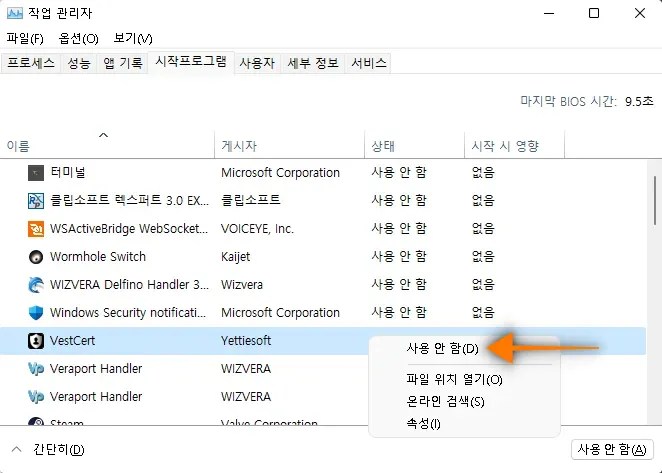Select the Wormhole Switch row name
The height and width of the screenshot is (473, 662).
(98, 257)
